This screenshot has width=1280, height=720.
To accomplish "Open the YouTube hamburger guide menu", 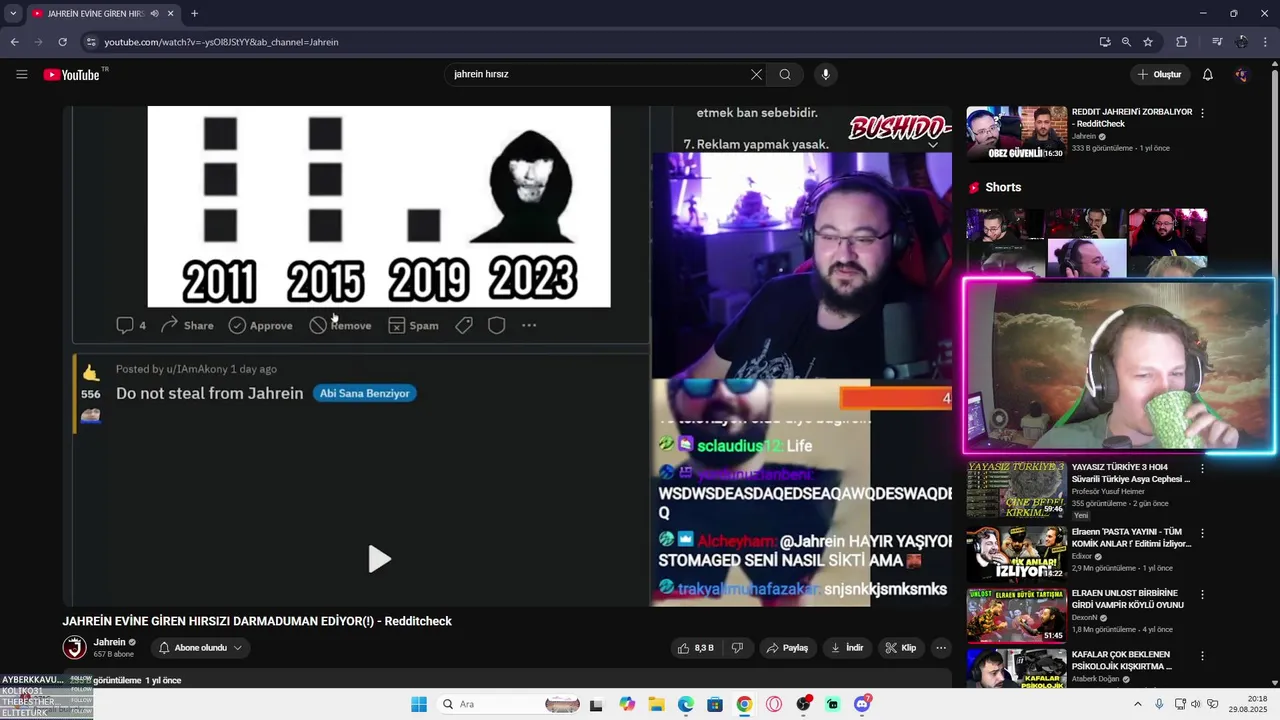I will 22,75.
